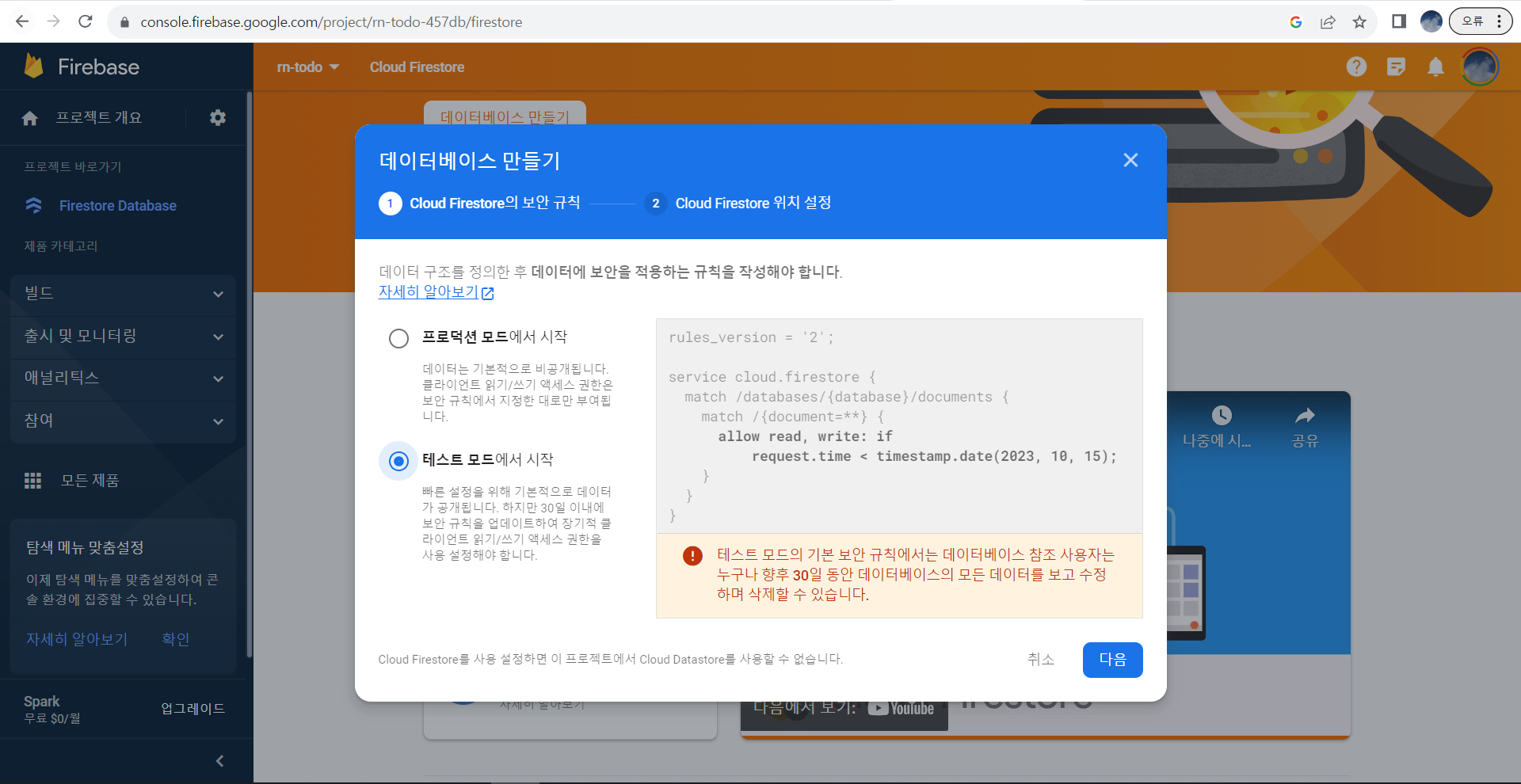1521x784 pixels.
Task: Collapse the sidebar with chevron
Action: pos(219,761)
